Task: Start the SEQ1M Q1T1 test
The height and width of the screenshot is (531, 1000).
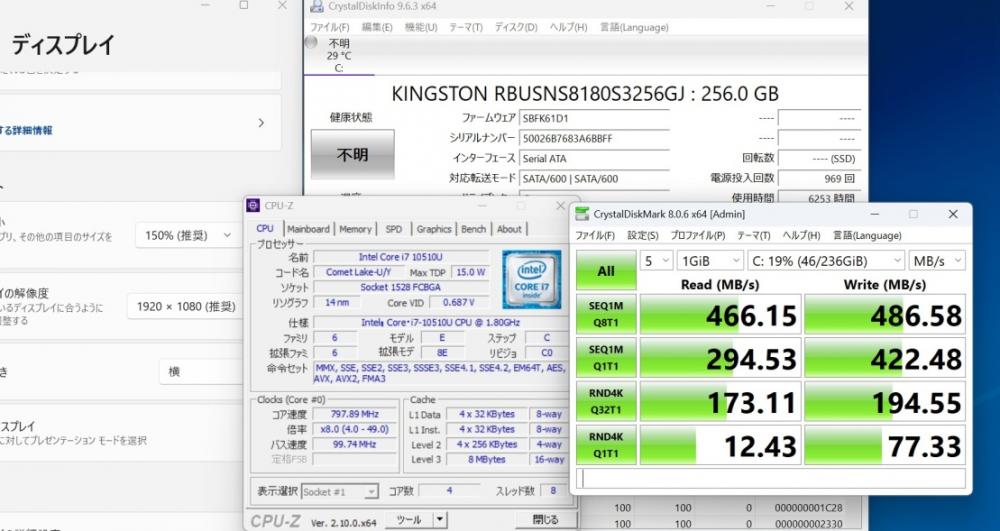Action: (606, 358)
